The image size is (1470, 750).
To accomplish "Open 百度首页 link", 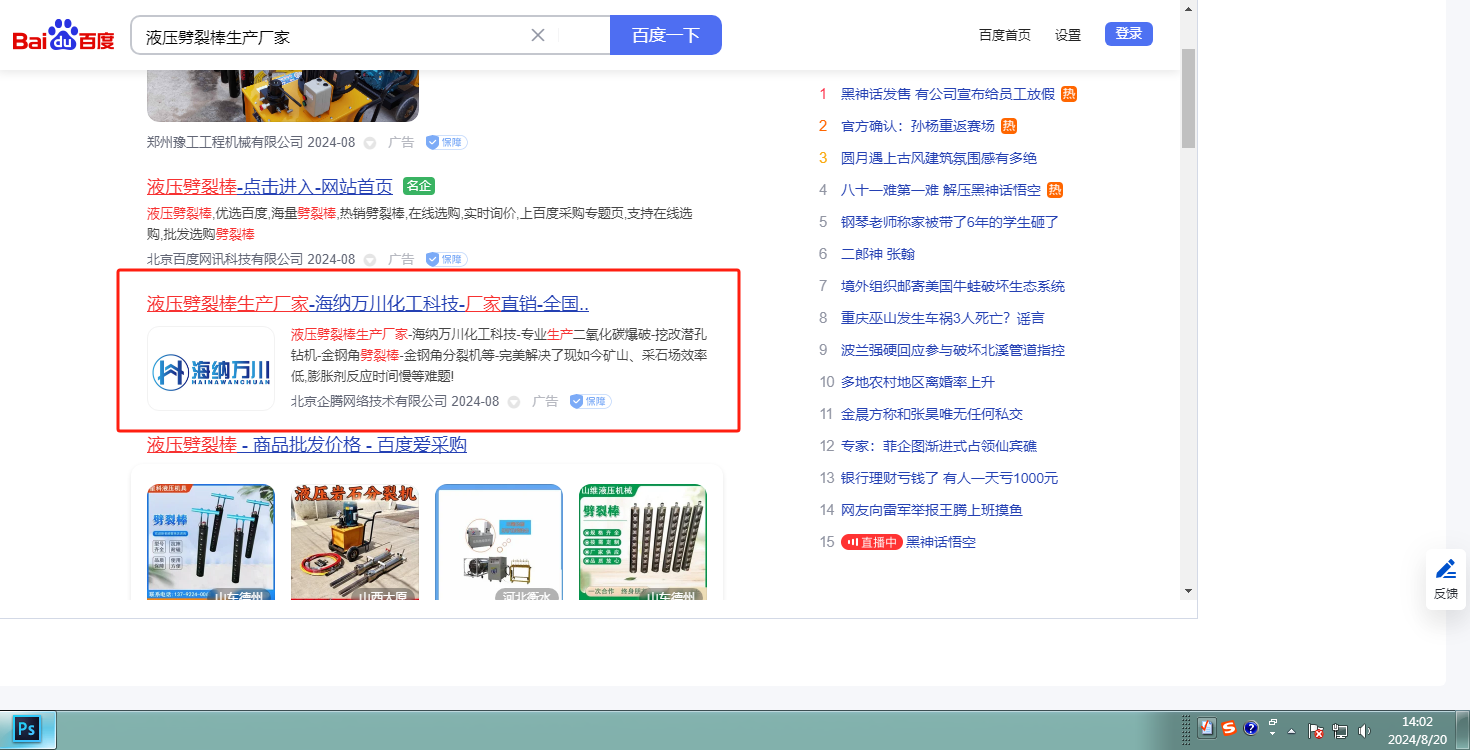I will pos(1005,35).
